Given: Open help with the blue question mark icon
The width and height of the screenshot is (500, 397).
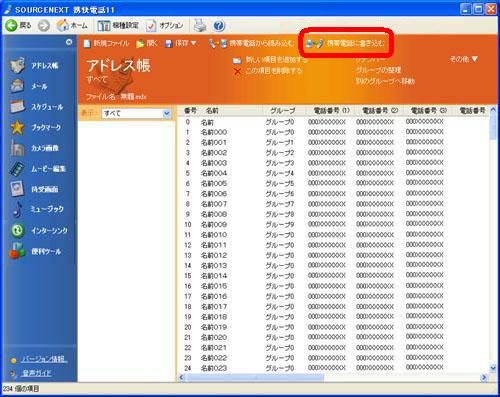Looking at the screenshot, I should tap(219, 26).
